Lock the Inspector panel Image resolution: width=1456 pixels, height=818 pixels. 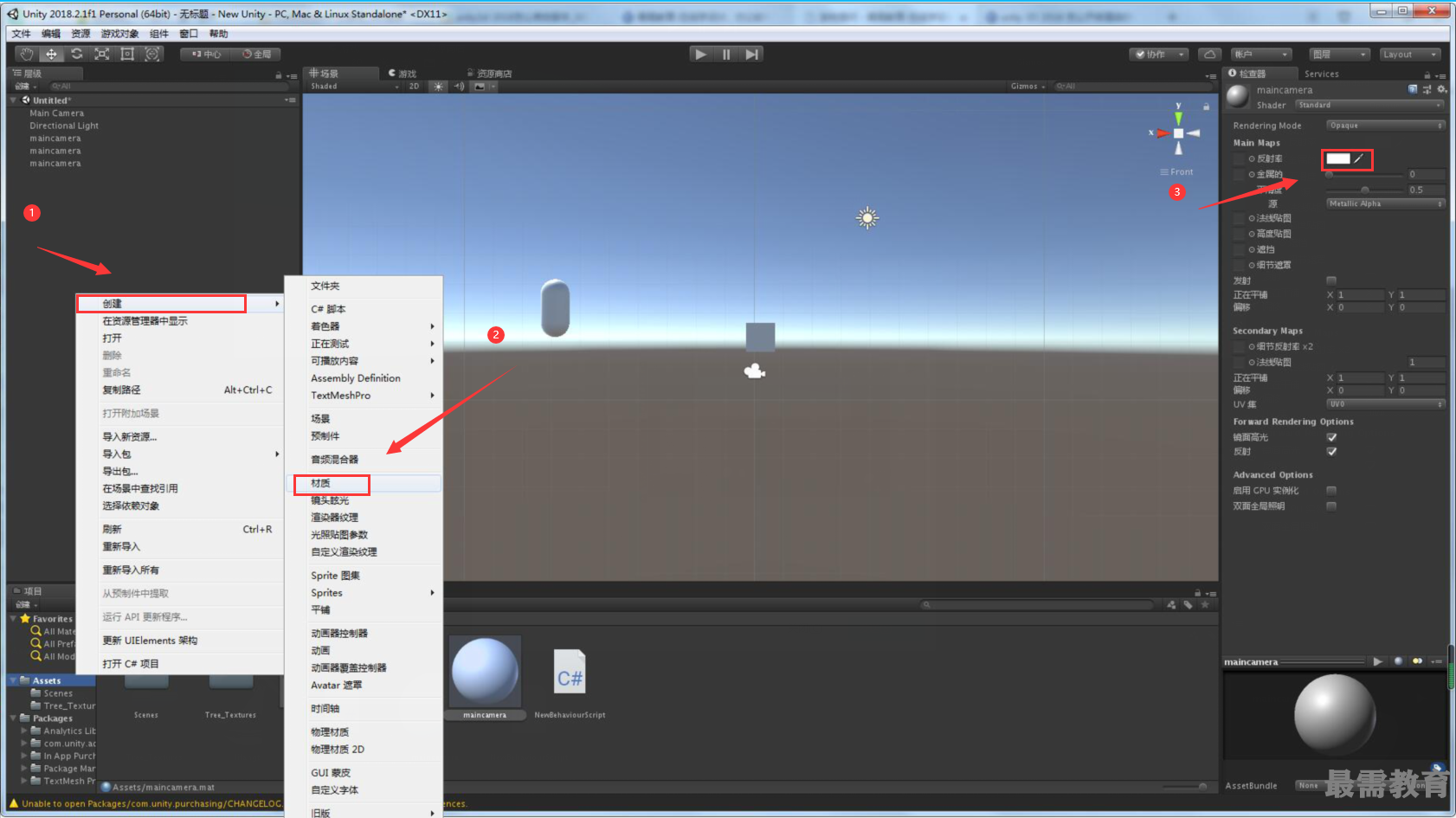[x=1427, y=74]
